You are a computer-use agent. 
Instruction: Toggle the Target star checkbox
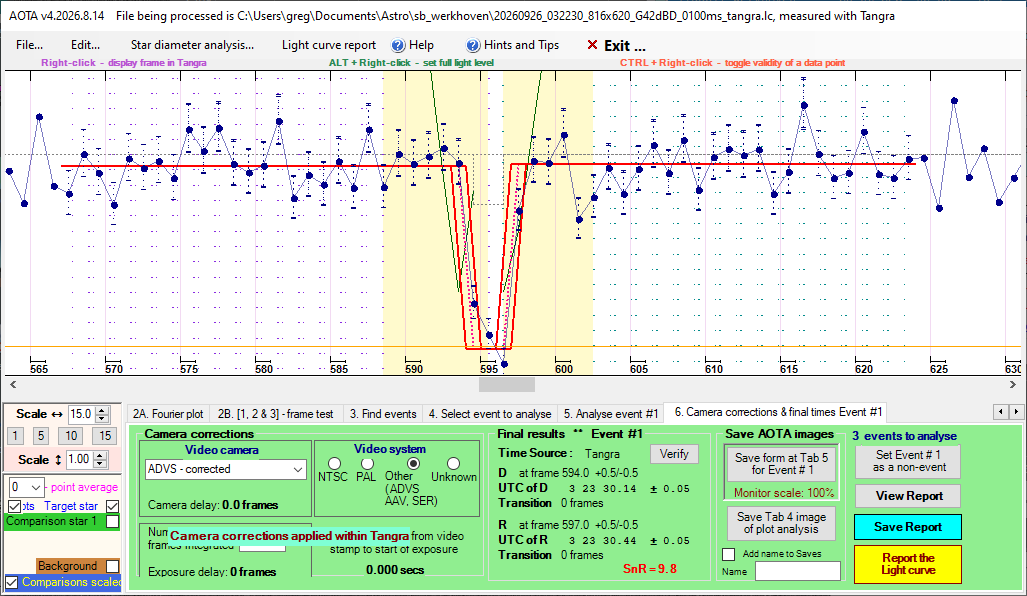113,506
